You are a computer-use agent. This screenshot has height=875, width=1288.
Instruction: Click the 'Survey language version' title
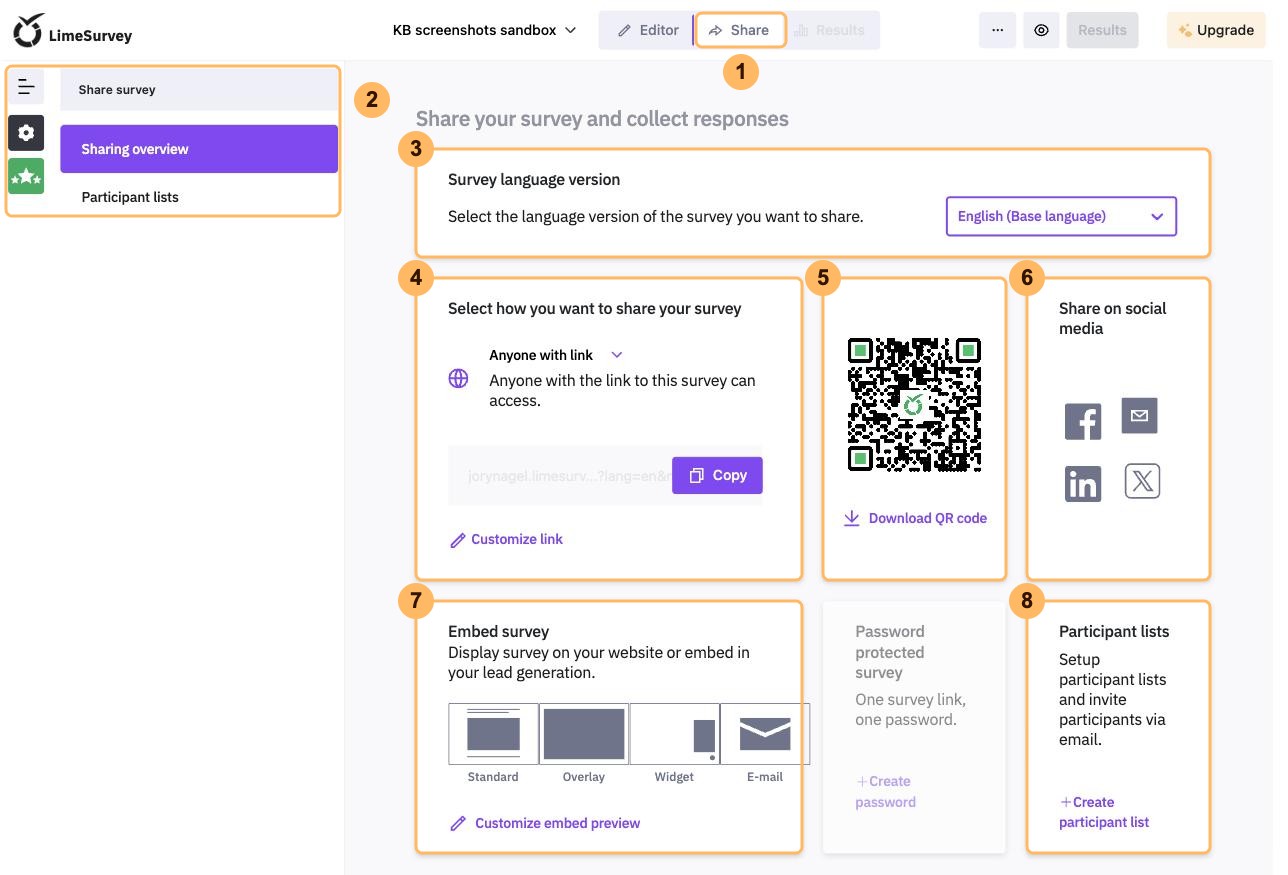(x=534, y=180)
